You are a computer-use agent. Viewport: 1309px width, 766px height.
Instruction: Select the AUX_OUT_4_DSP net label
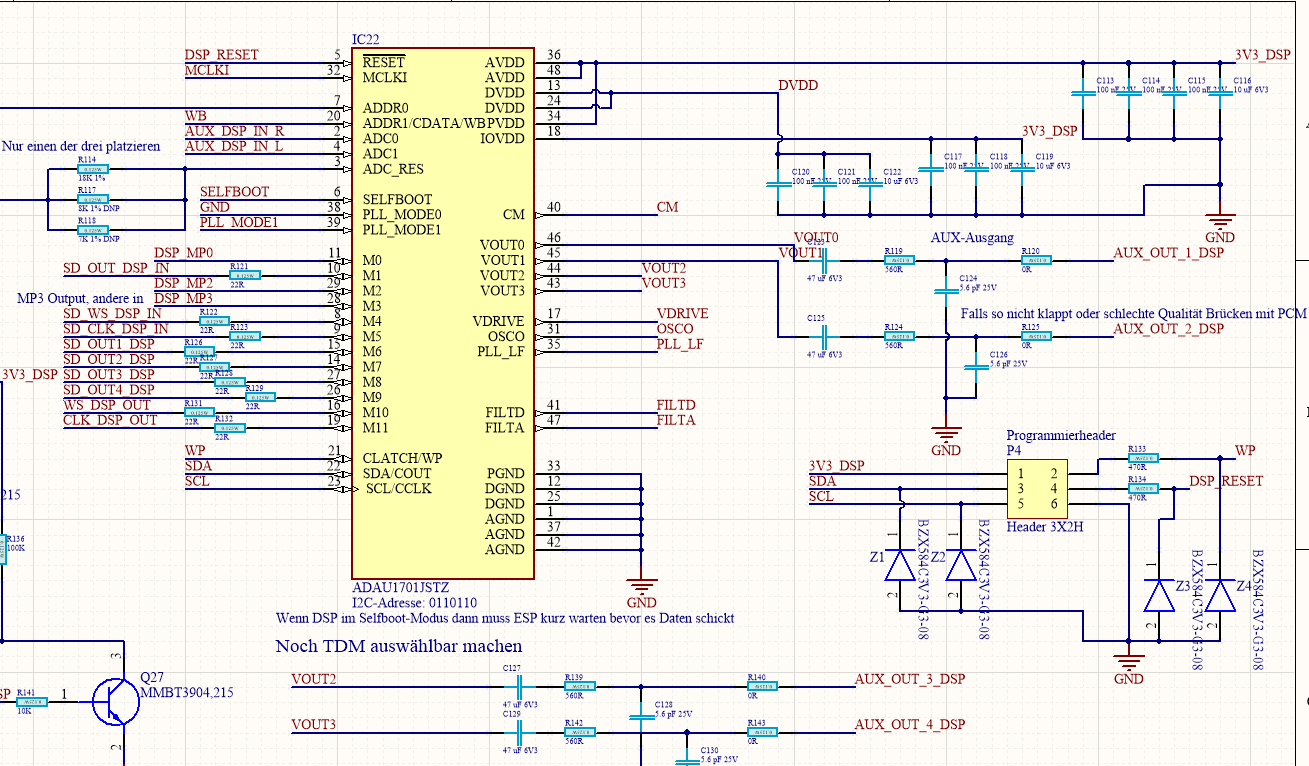point(909,724)
